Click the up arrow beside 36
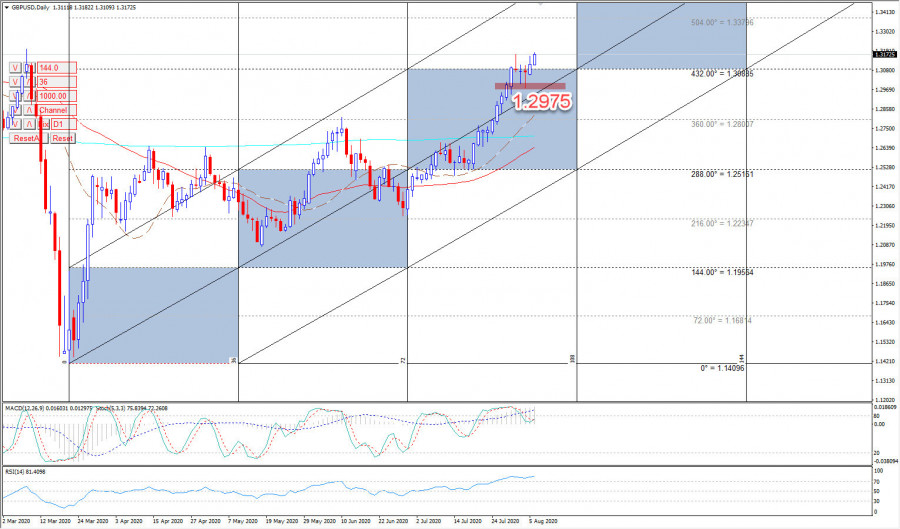This screenshot has width=900, height=529. pos(29,82)
